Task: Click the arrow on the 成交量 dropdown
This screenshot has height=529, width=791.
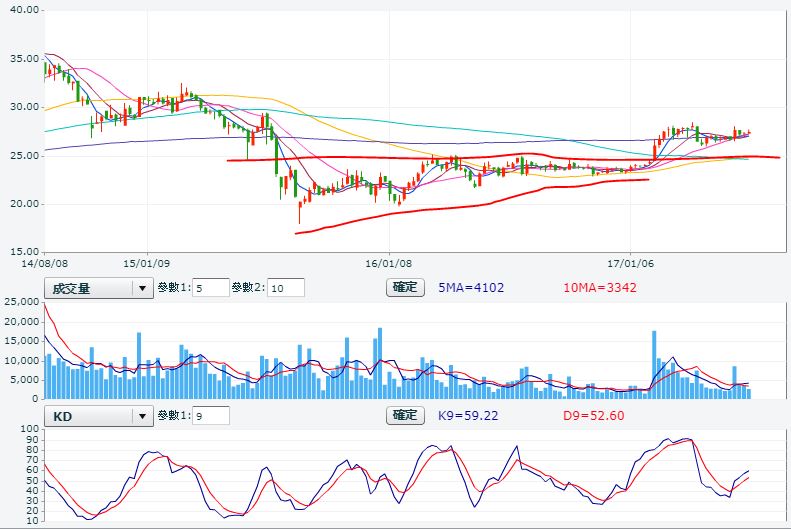Action: (x=143, y=288)
